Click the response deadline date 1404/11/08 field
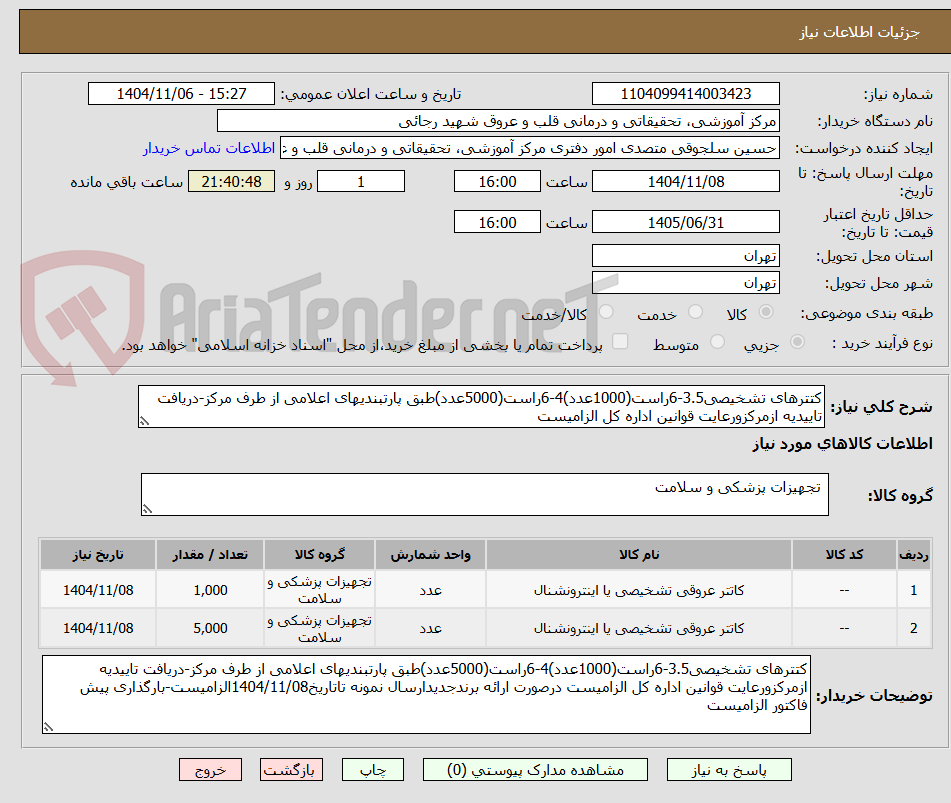 point(685,181)
